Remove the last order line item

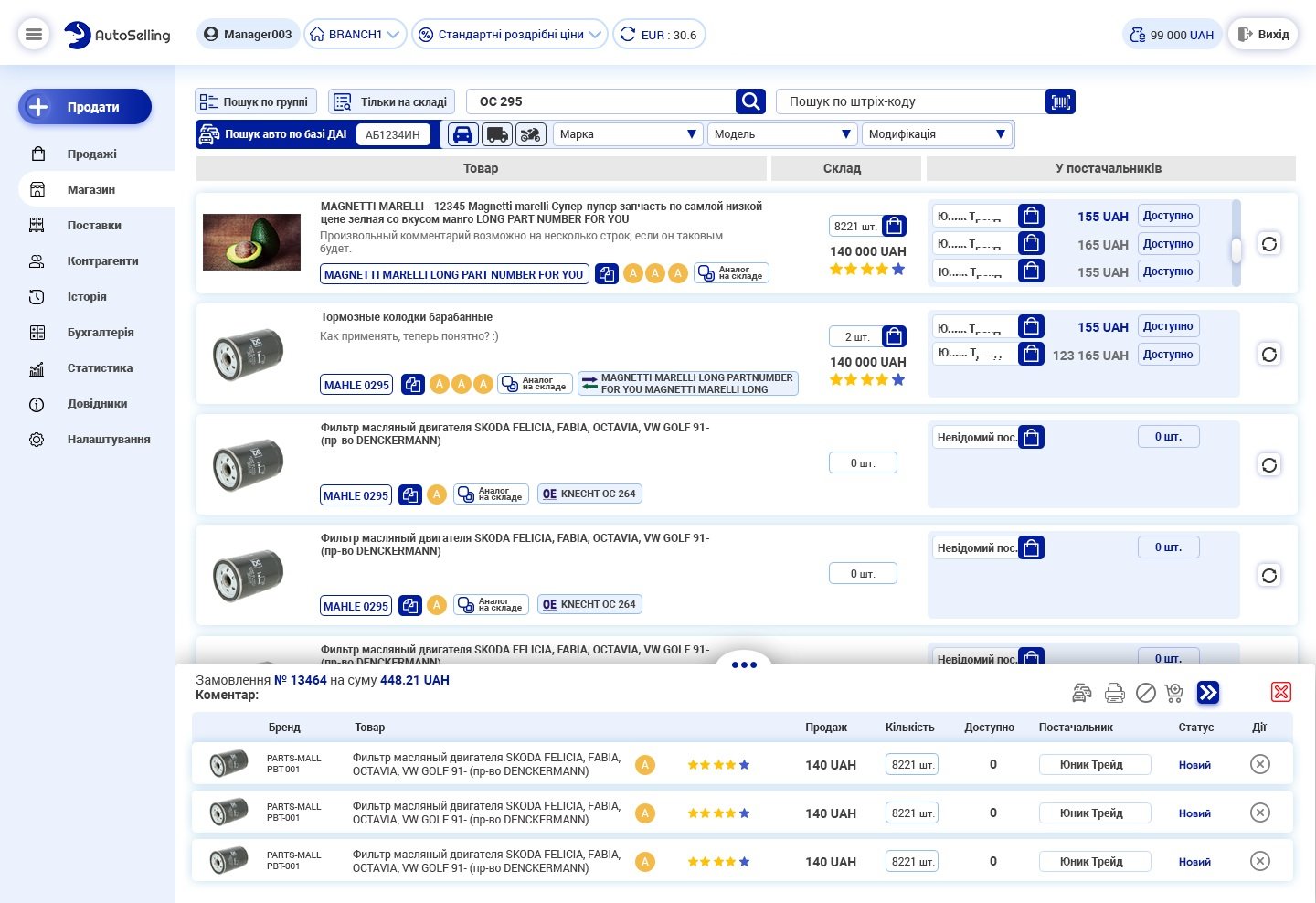[x=1260, y=861]
